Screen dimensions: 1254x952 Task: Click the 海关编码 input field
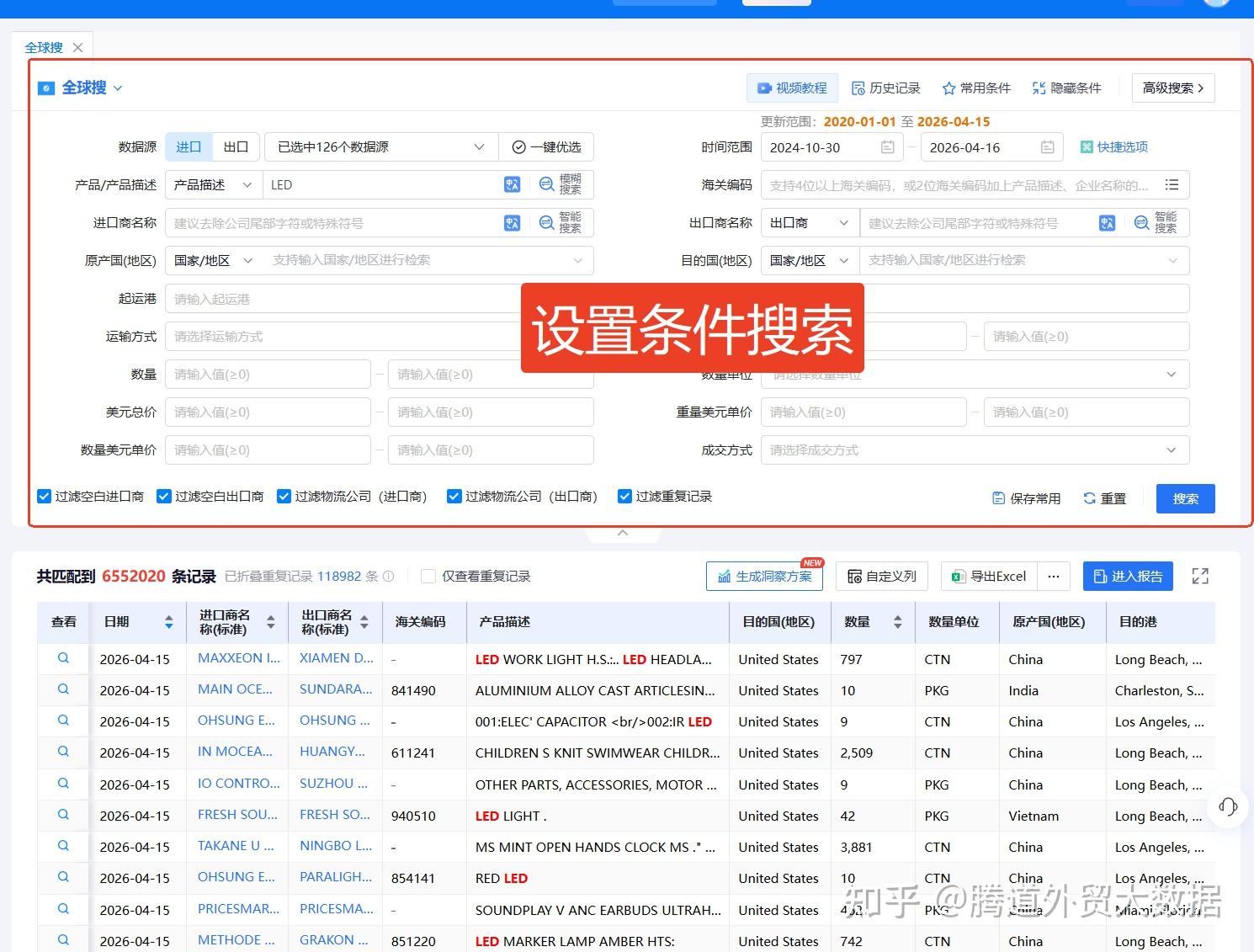[959, 185]
